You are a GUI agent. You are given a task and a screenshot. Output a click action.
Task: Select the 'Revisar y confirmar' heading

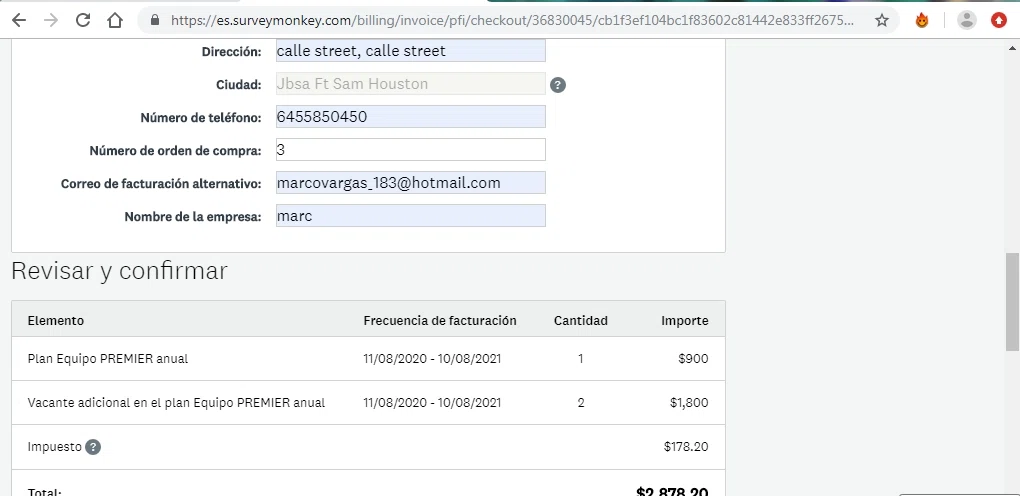click(x=119, y=271)
